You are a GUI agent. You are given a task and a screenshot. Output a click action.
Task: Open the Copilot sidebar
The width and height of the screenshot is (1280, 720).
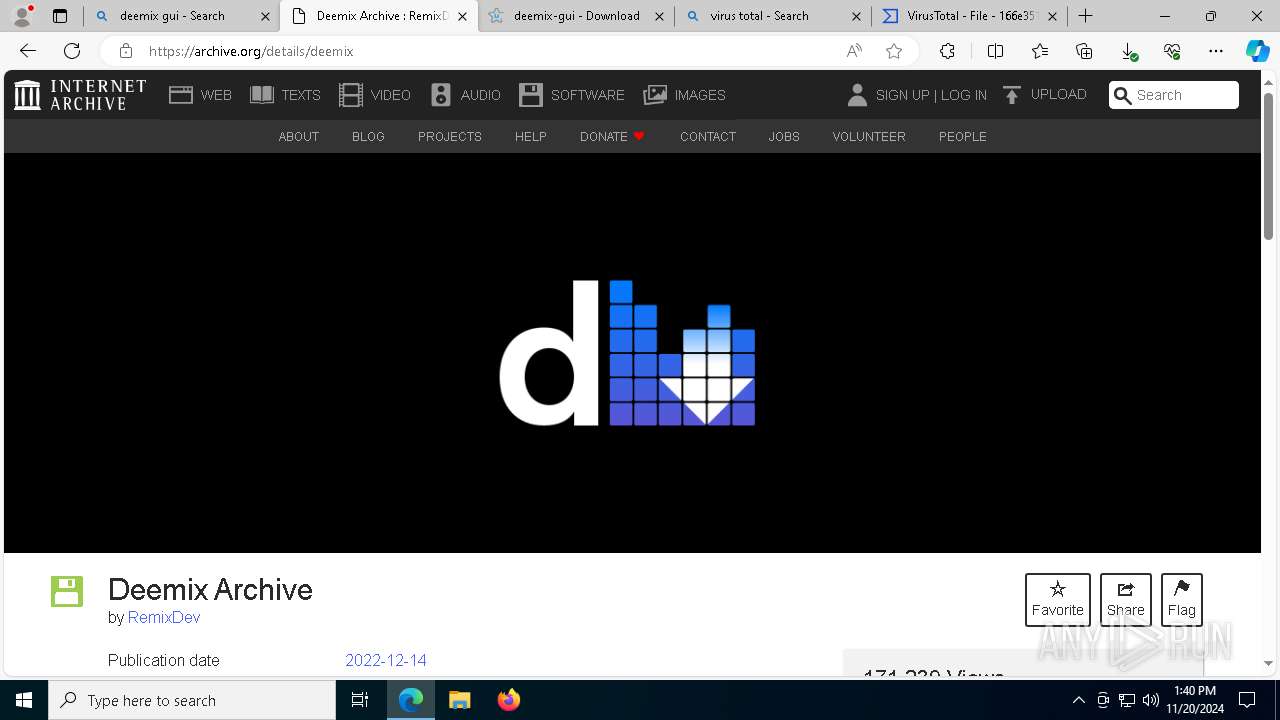[x=1257, y=51]
